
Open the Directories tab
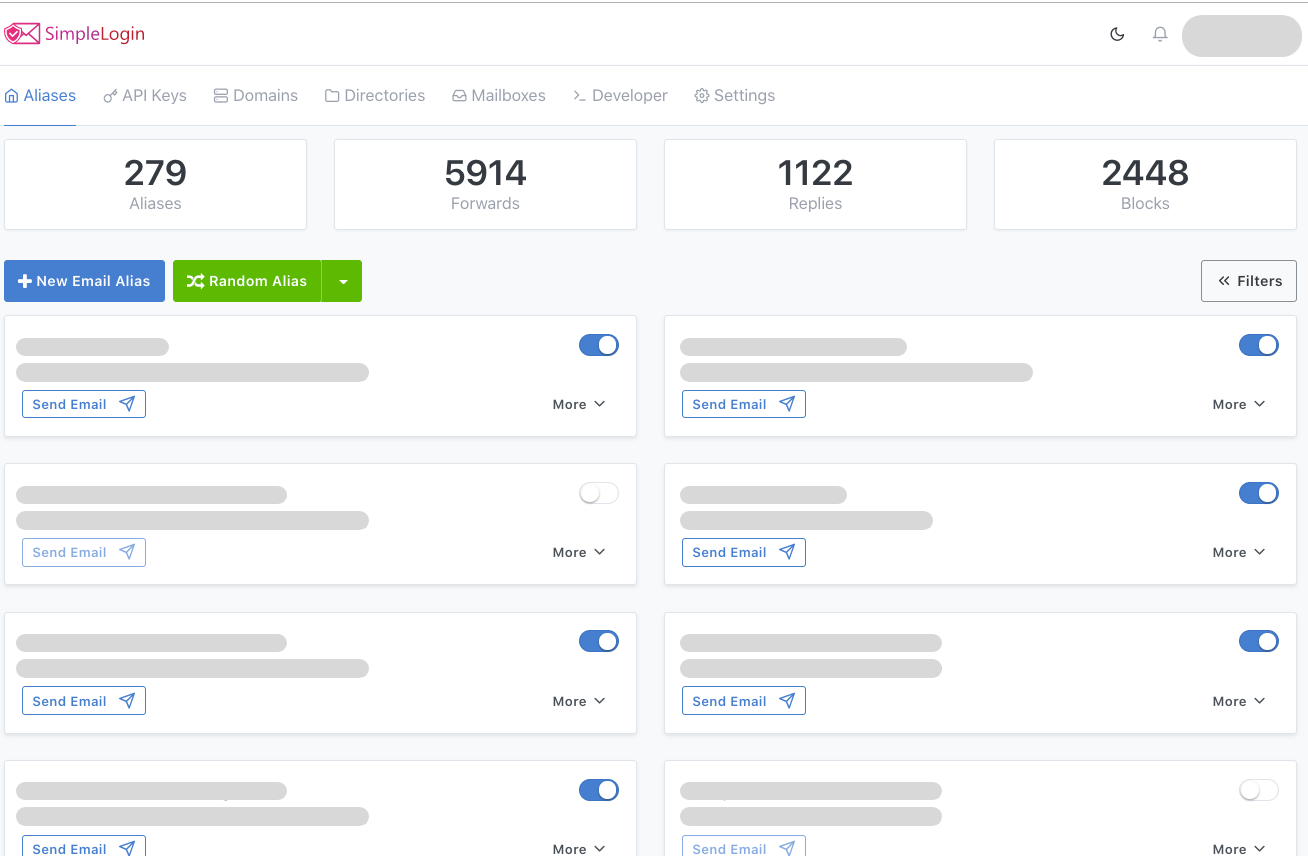pyautogui.click(x=375, y=96)
